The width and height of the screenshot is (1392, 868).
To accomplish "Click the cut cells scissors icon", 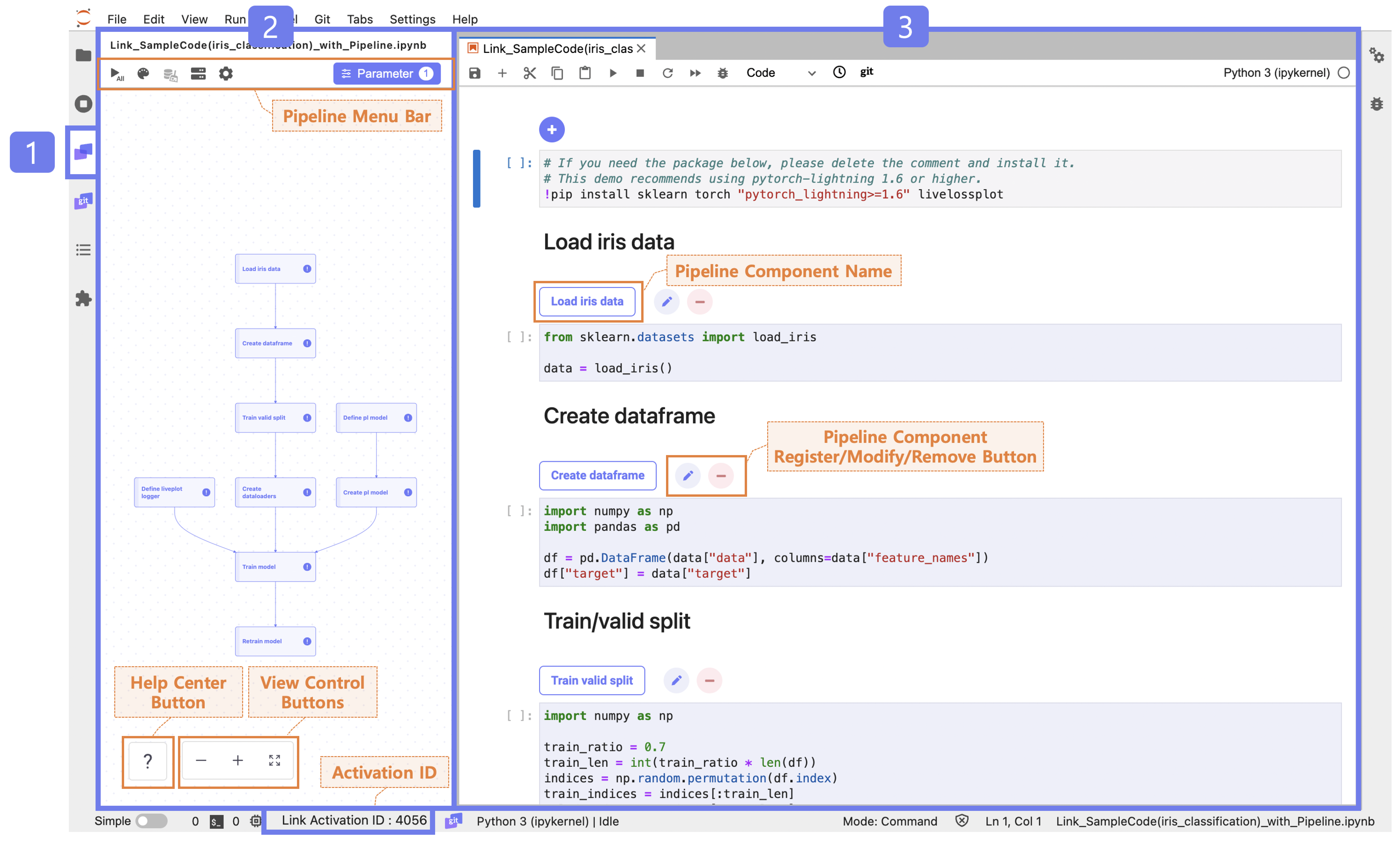I will click(x=529, y=73).
